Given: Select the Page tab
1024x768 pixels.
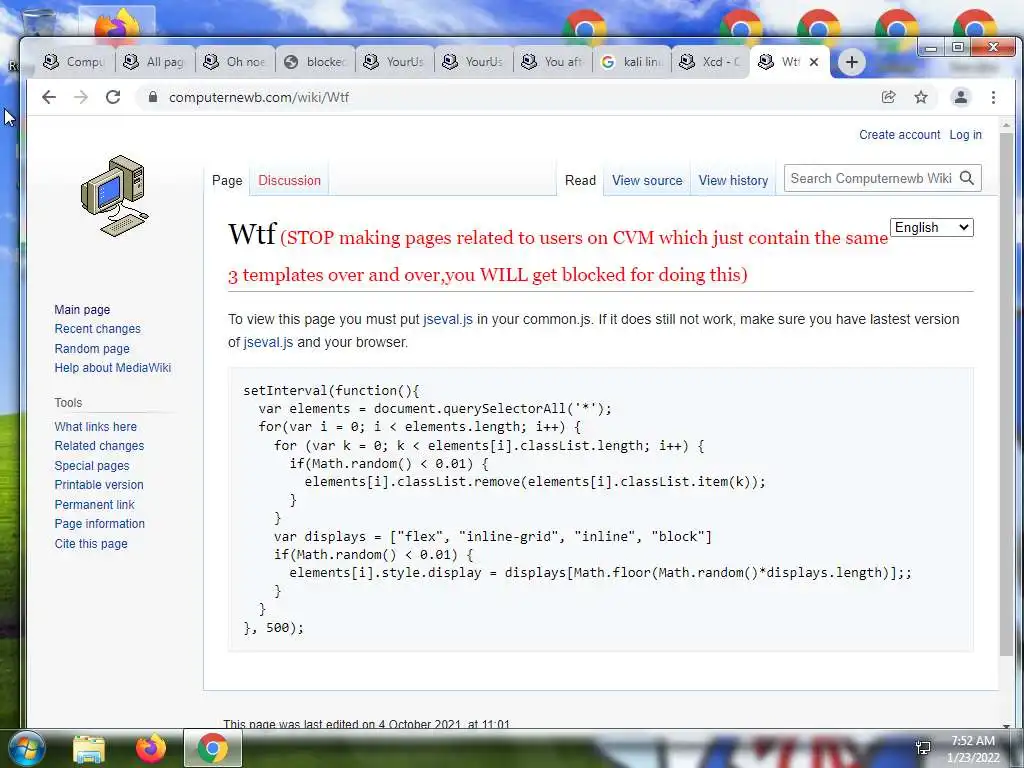Looking at the screenshot, I should coord(227,180).
